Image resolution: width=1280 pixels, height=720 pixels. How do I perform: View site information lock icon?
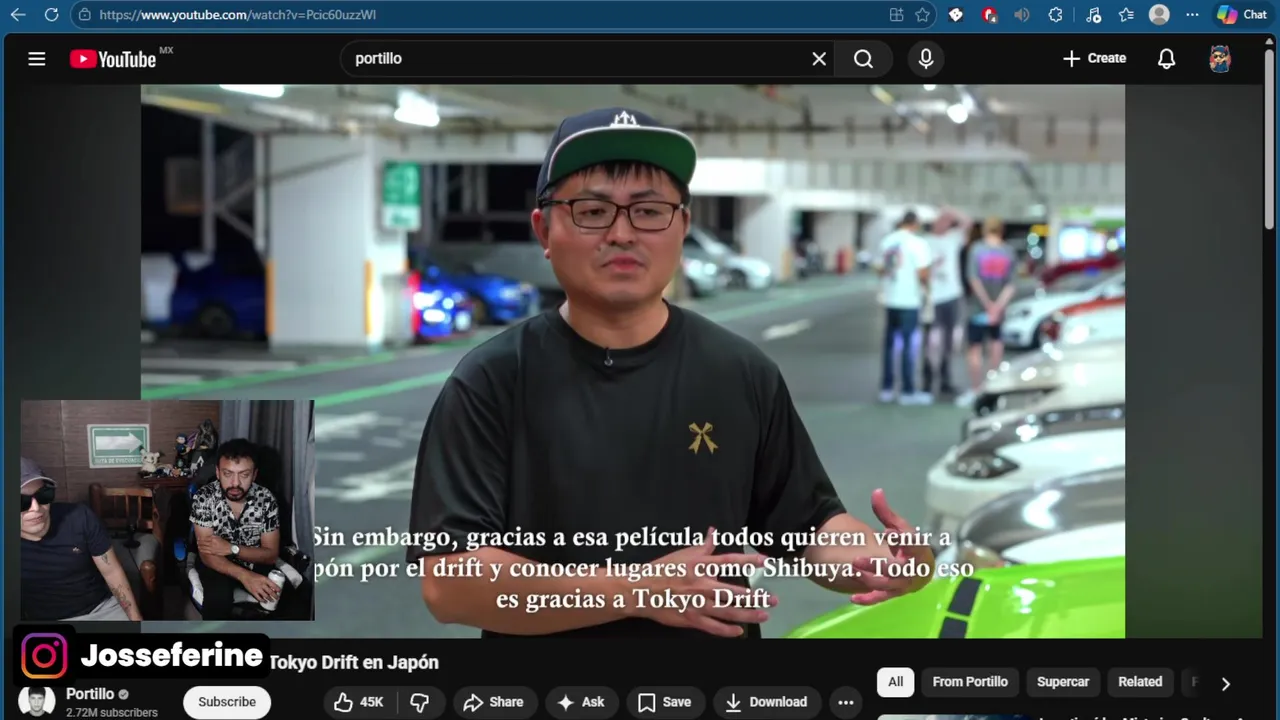point(84,15)
